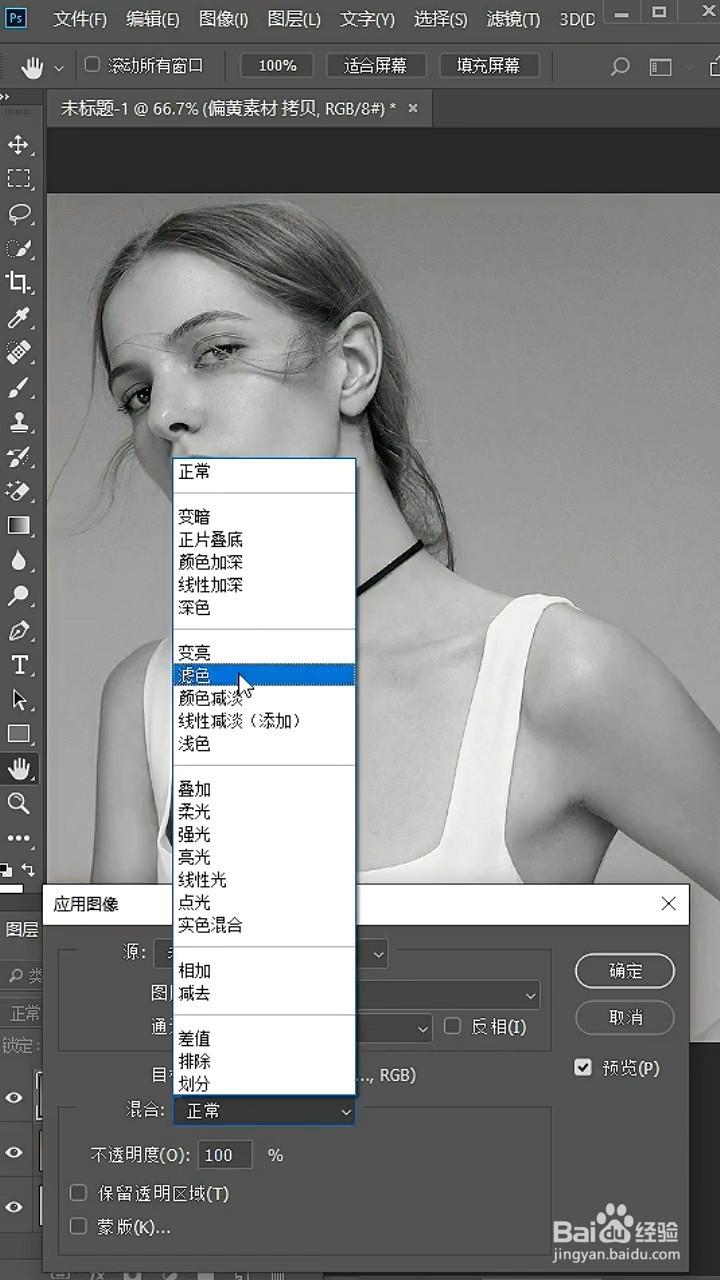Select the Quick Selection tool

pos(18,248)
